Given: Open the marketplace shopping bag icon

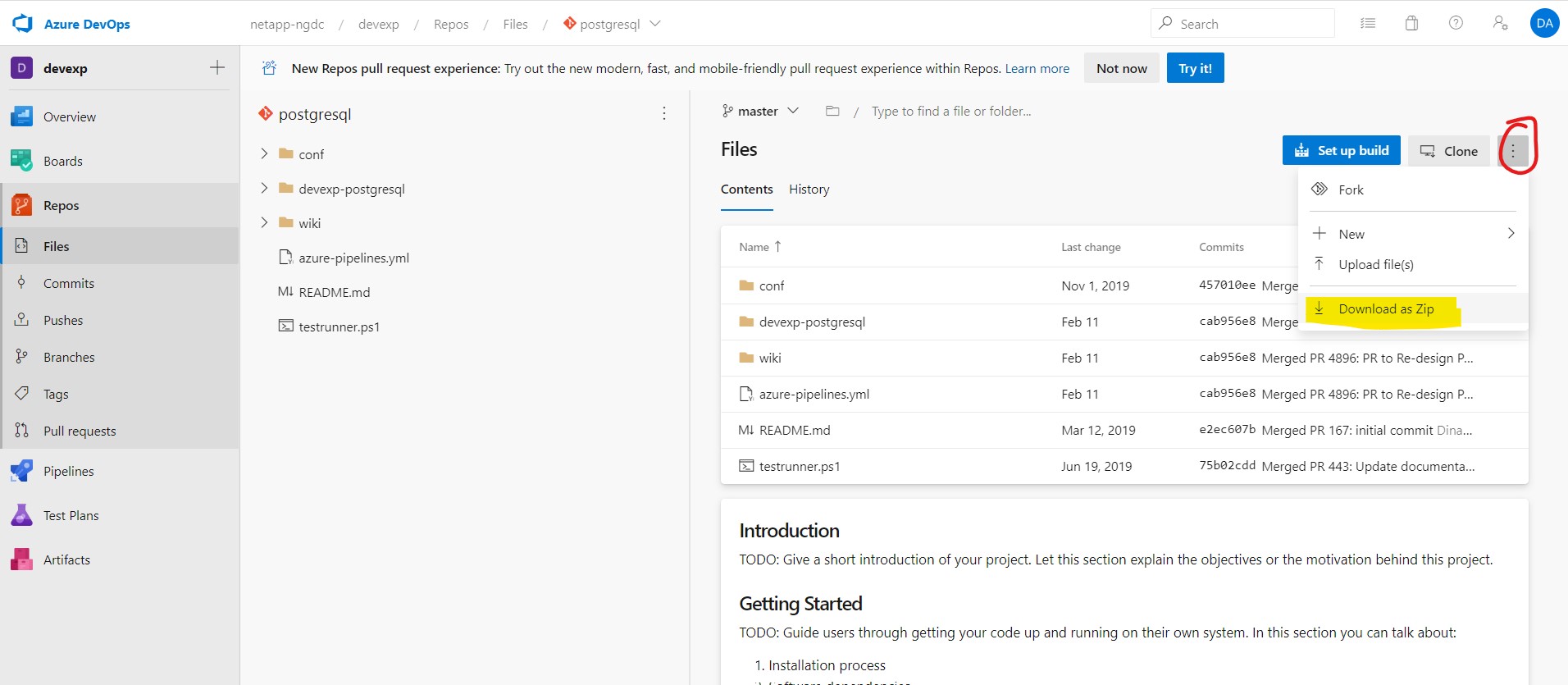Looking at the screenshot, I should pyautogui.click(x=1411, y=24).
